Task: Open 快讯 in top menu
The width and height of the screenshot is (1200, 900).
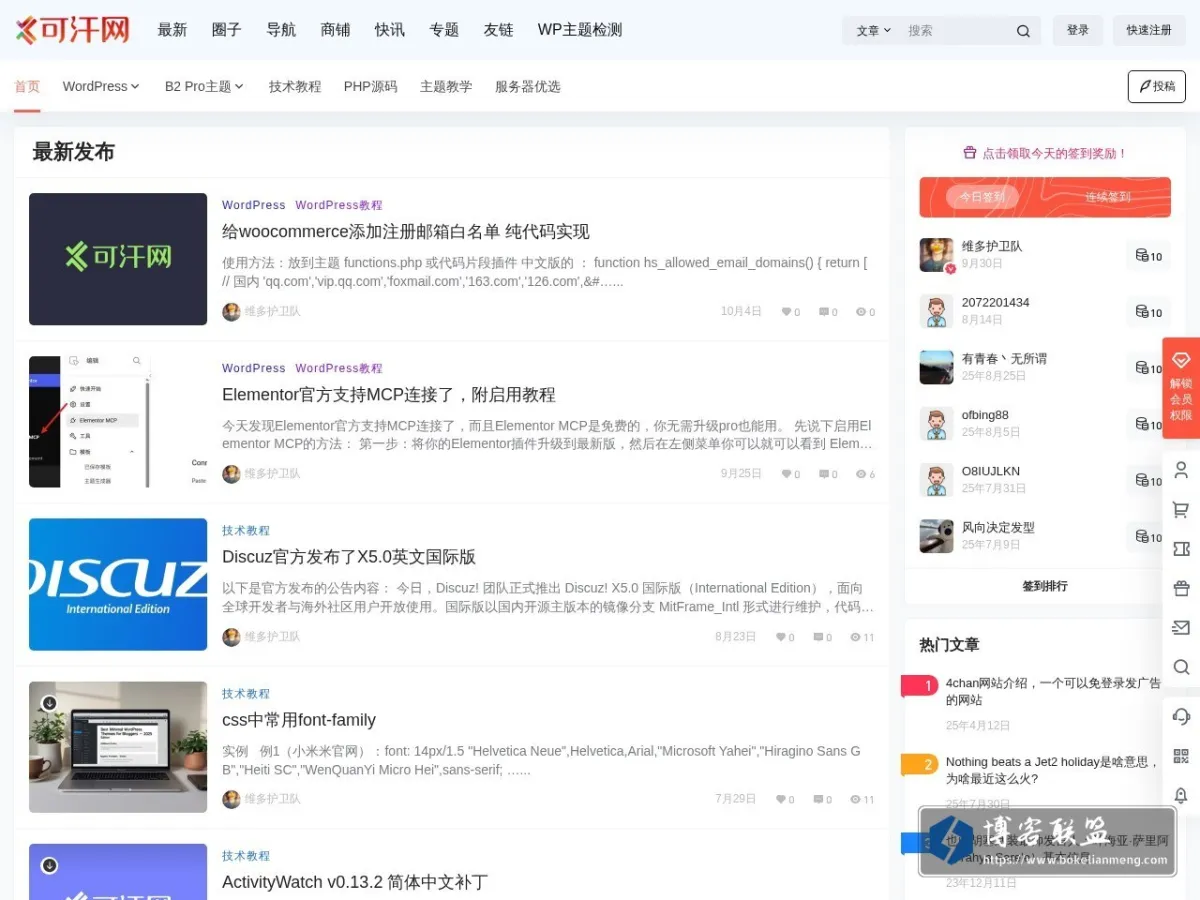Action: [x=390, y=30]
